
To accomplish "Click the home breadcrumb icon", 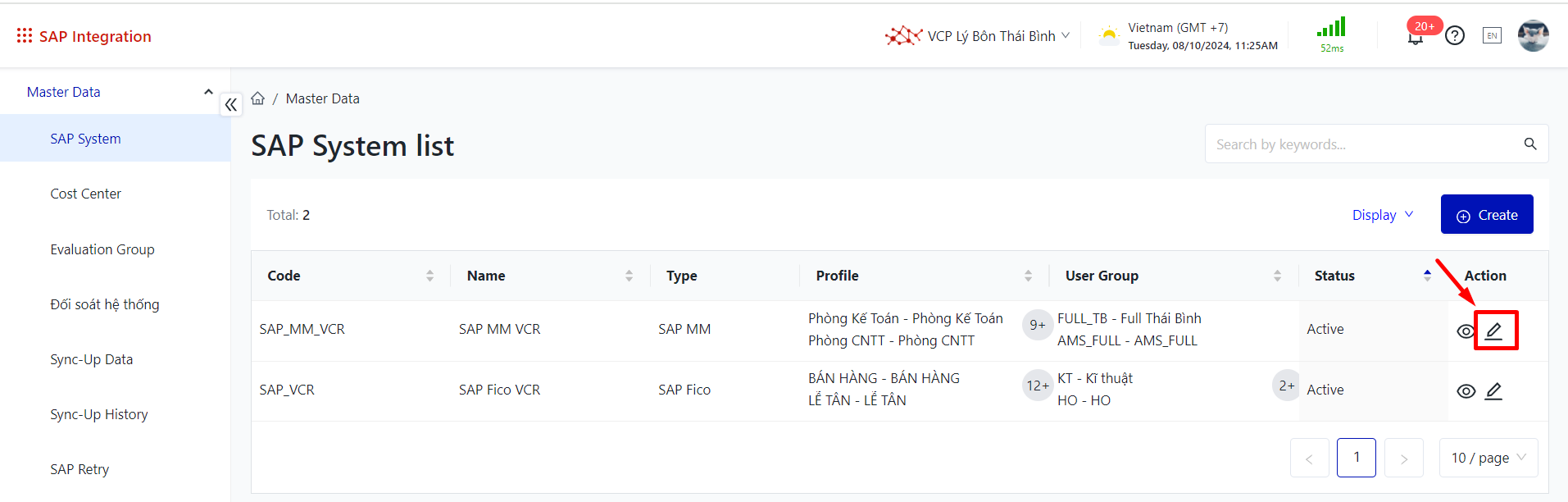I will click(258, 98).
